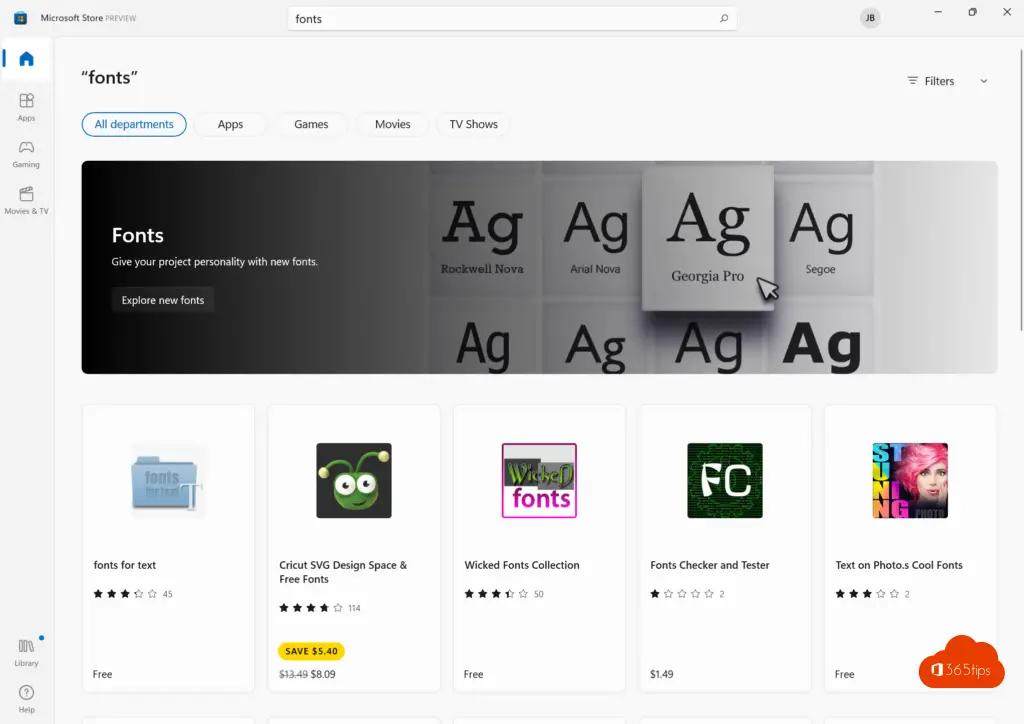Switch to the Apps filter tab
1024x724 pixels.
pyautogui.click(x=230, y=124)
